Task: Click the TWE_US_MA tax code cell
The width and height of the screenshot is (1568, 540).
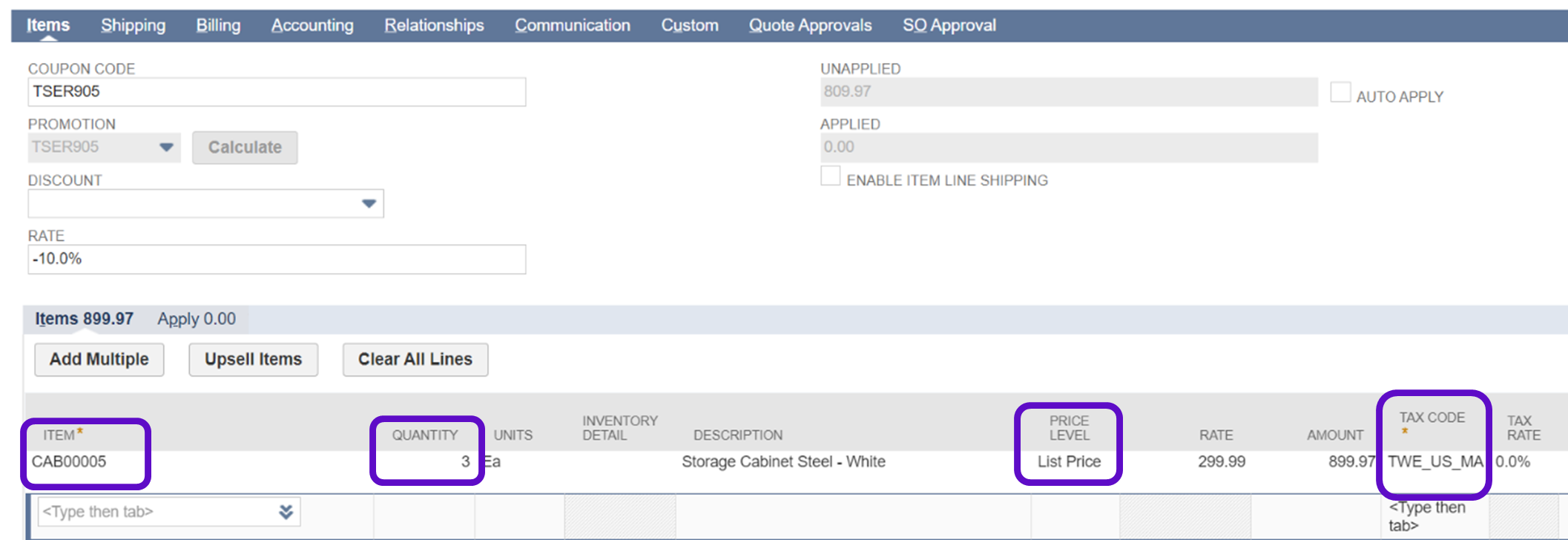Action: (1434, 462)
